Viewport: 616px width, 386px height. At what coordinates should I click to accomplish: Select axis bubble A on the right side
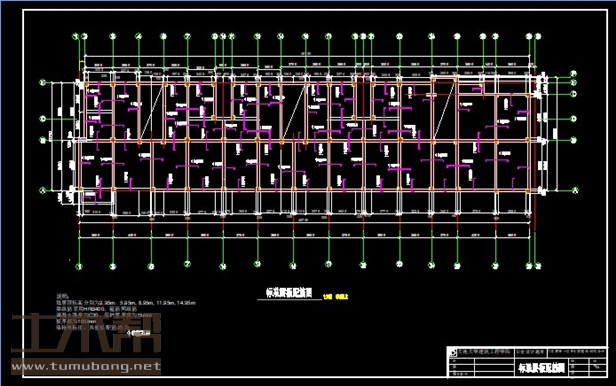coord(575,191)
